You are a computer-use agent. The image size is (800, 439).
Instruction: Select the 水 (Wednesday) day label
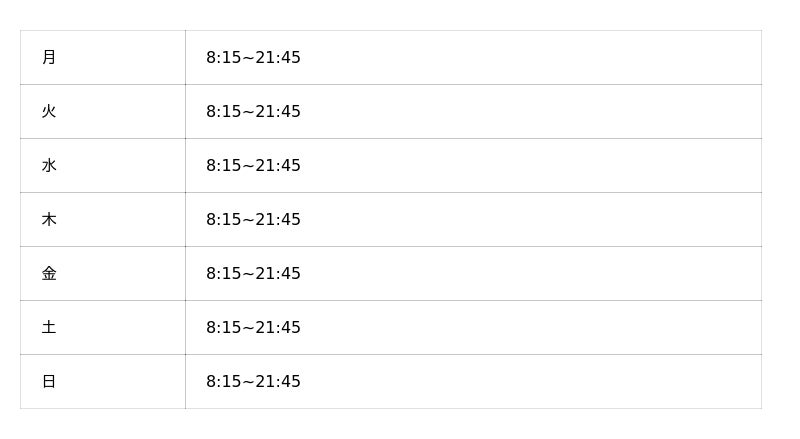[49, 166]
